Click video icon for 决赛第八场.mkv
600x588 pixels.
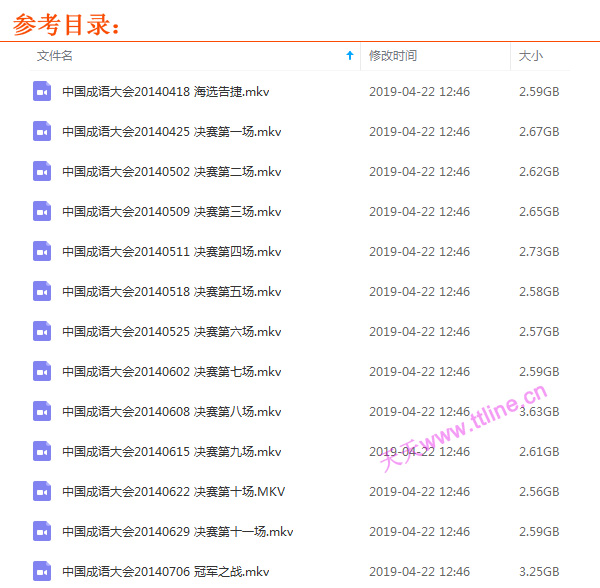pos(41,412)
